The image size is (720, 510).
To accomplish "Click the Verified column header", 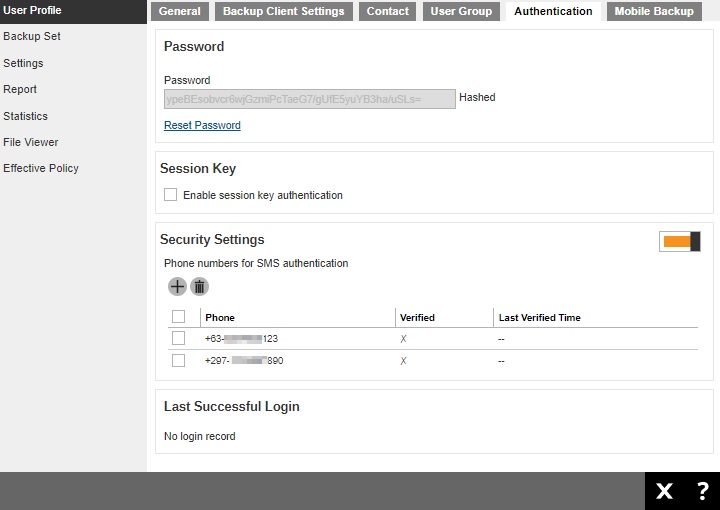I will 417,318.
